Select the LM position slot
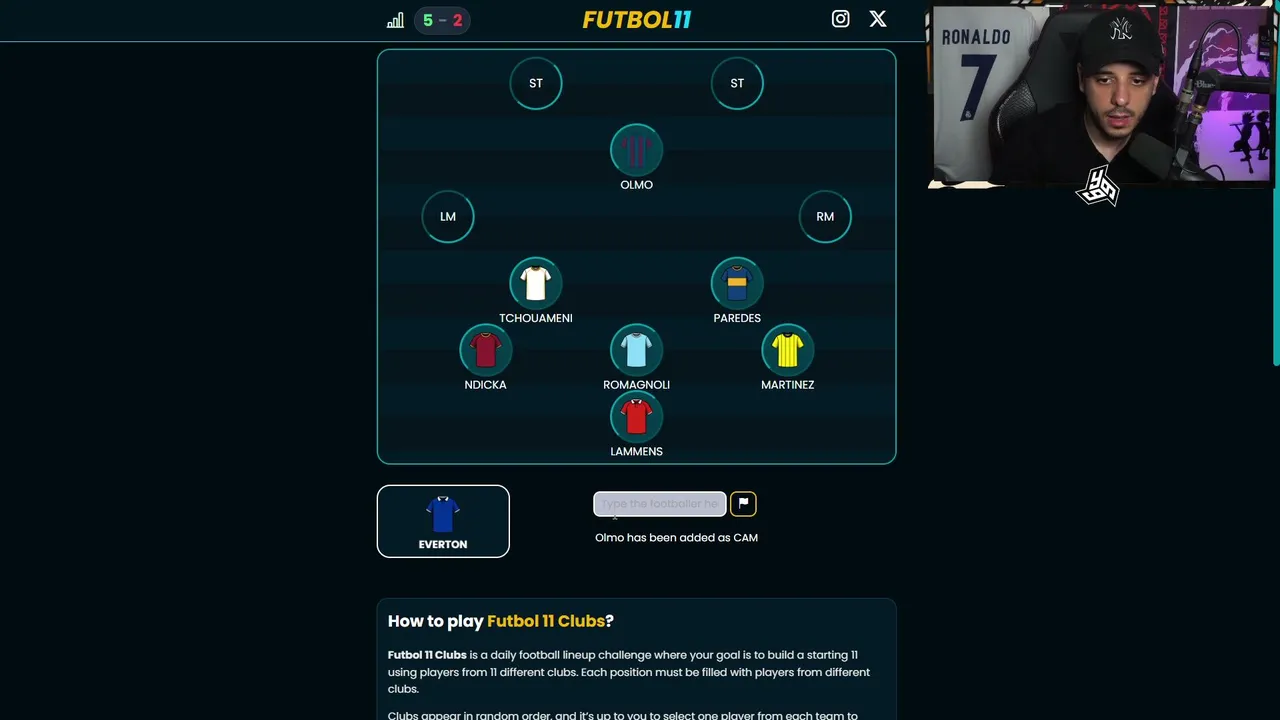 click(448, 216)
